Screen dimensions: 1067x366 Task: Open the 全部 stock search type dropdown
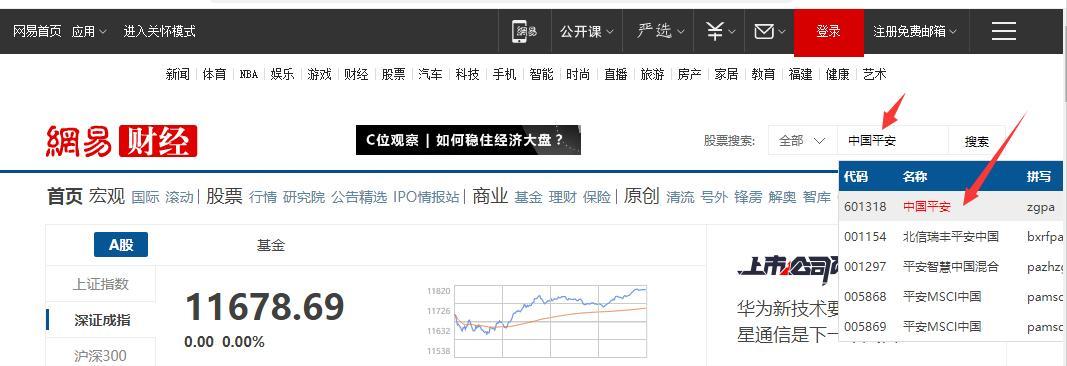(802, 141)
